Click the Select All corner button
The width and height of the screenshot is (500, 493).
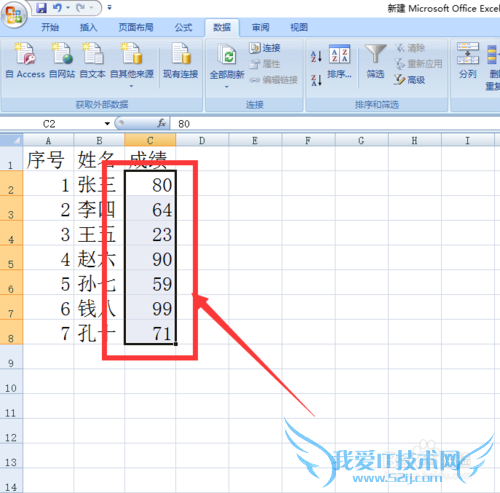[11, 140]
